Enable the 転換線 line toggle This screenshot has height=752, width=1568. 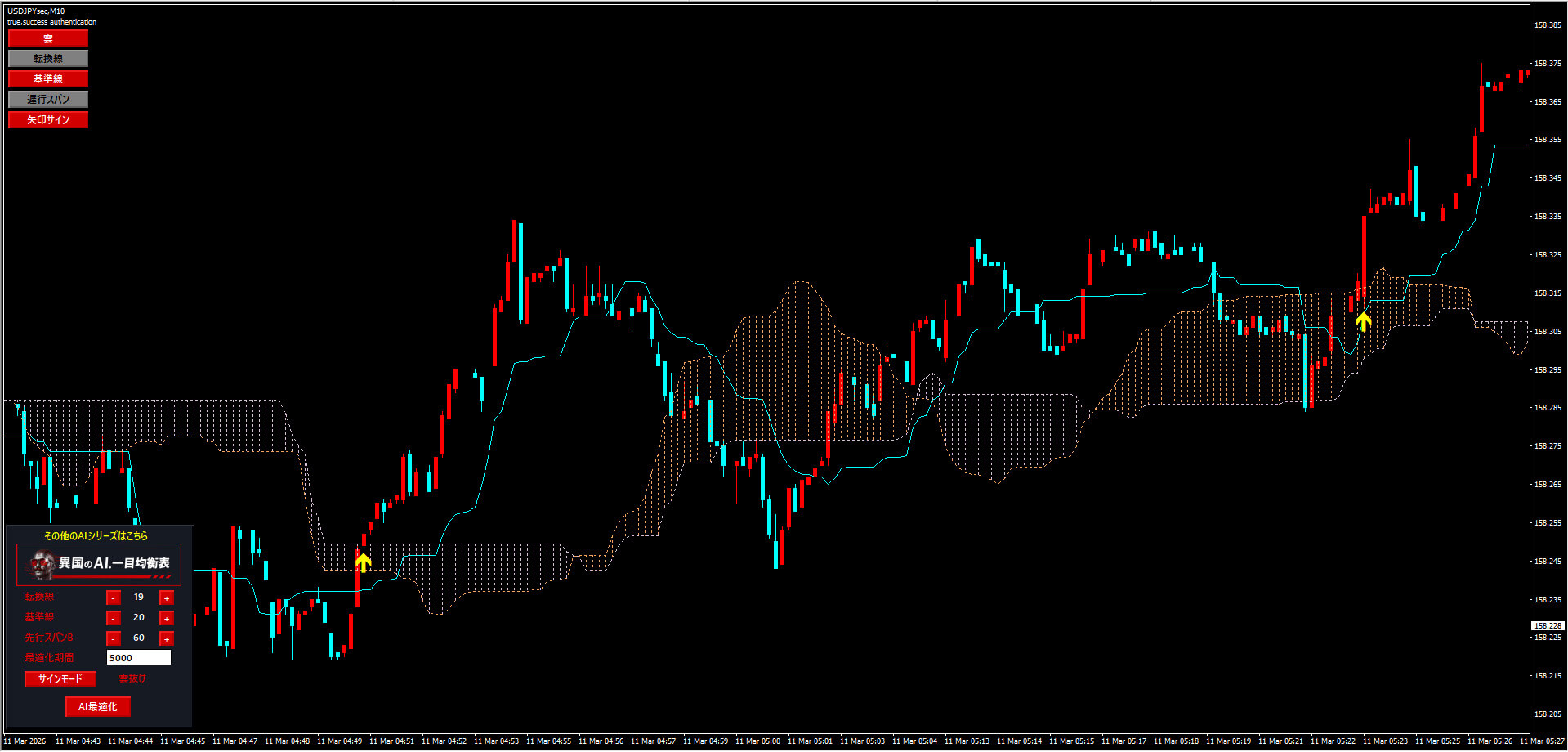pyautogui.click(x=47, y=59)
